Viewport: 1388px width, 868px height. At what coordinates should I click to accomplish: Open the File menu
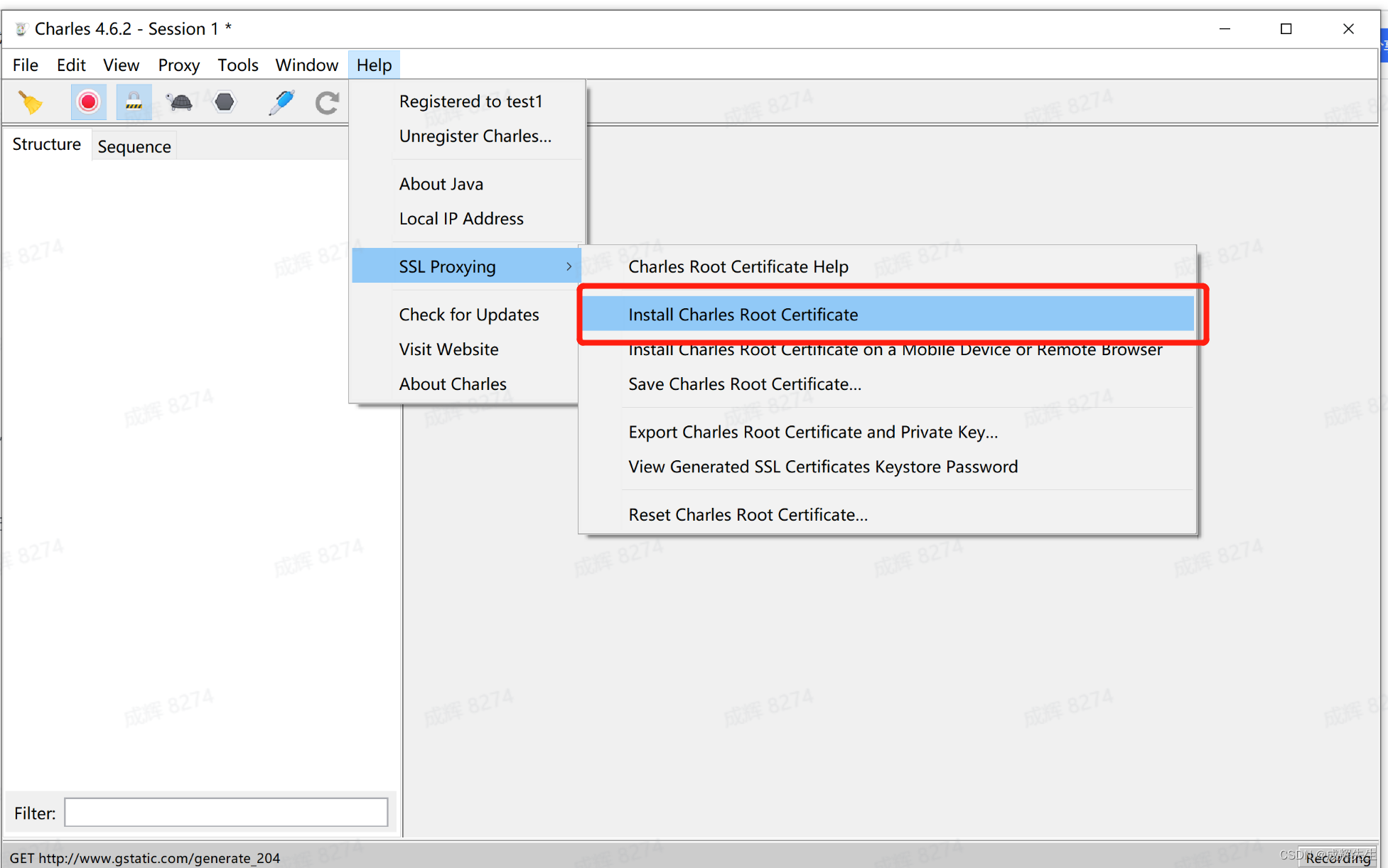coord(26,65)
